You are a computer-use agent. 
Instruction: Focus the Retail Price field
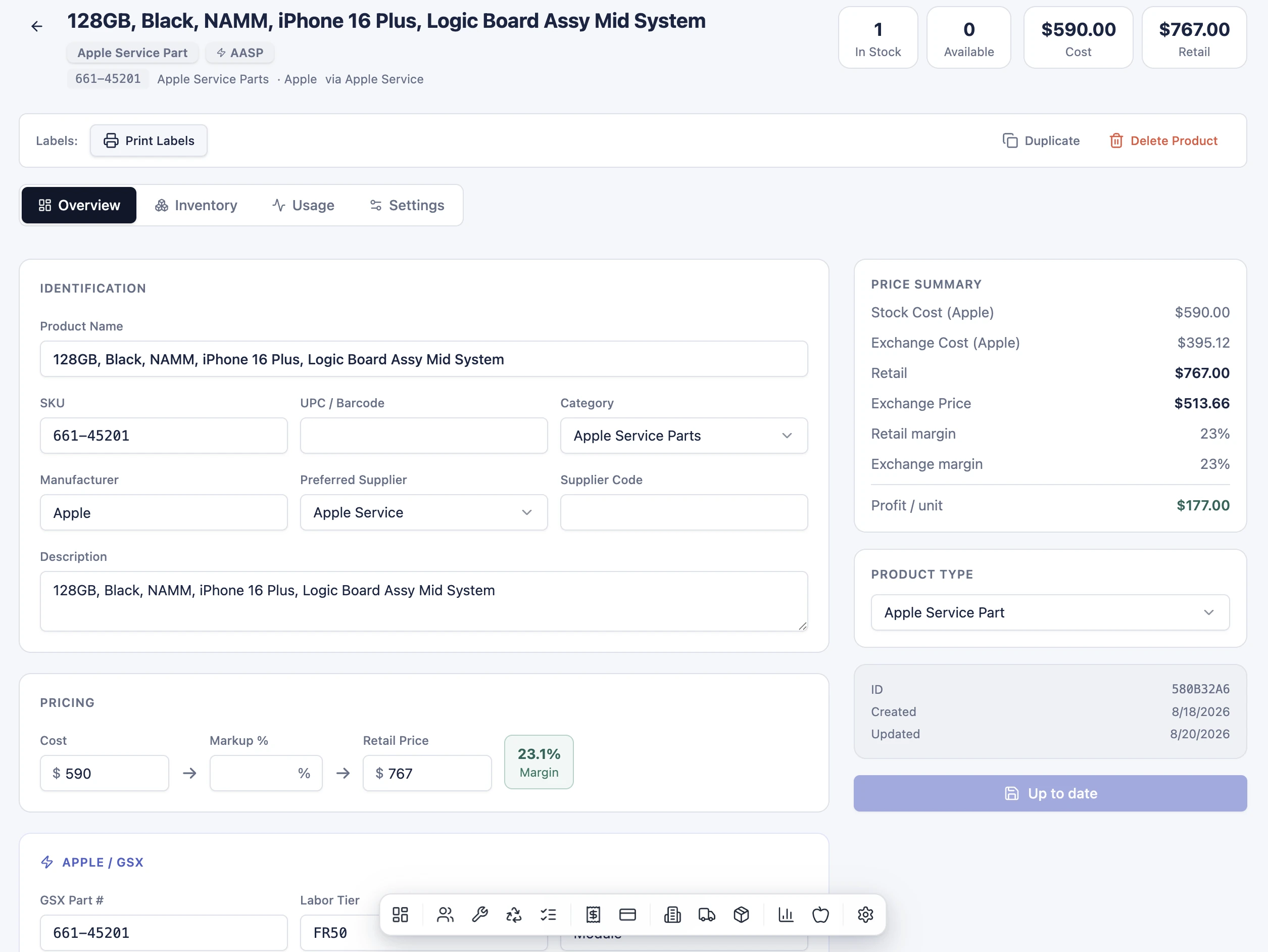(x=427, y=773)
